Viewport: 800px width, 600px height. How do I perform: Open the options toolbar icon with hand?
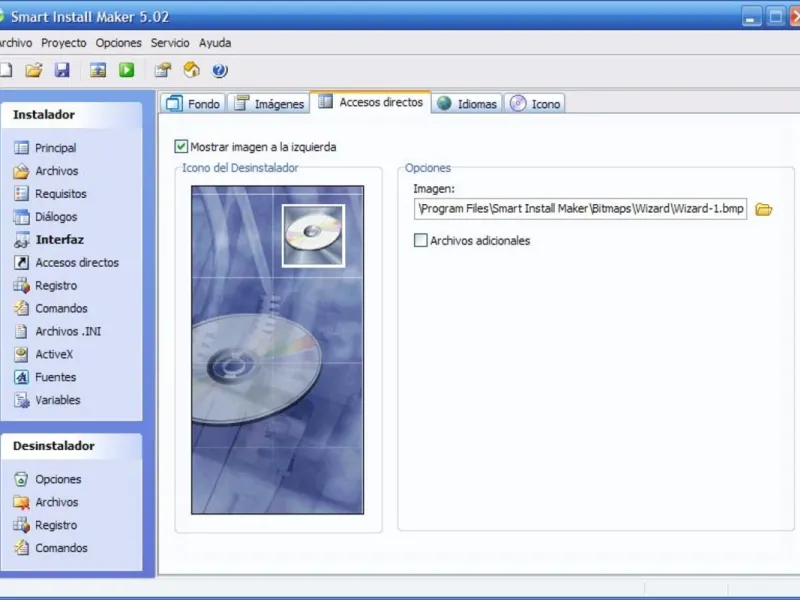pos(163,70)
